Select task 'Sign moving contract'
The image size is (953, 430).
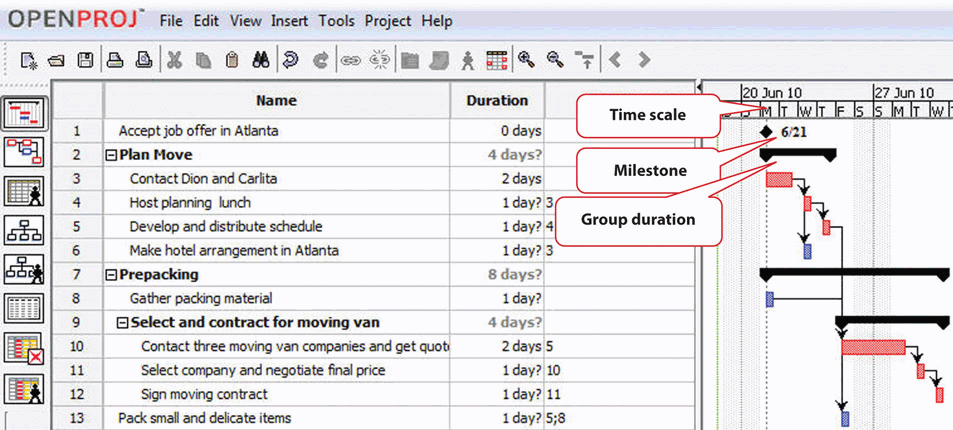click(x=204, y=394)
